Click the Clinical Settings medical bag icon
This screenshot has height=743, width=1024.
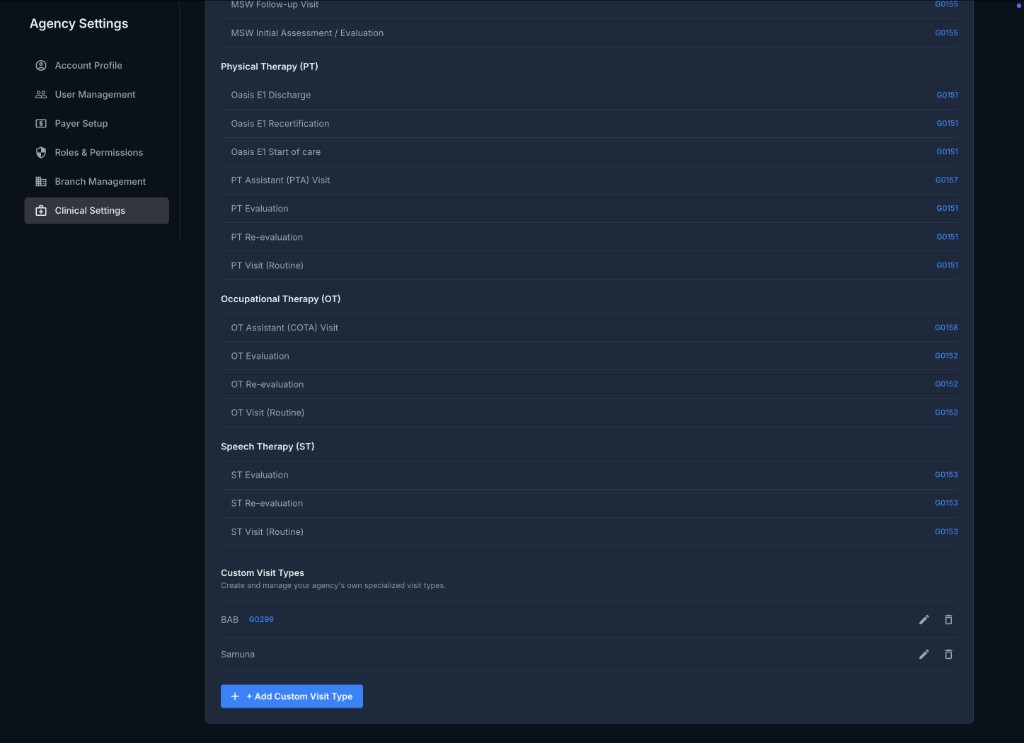[x=40, y=210]
